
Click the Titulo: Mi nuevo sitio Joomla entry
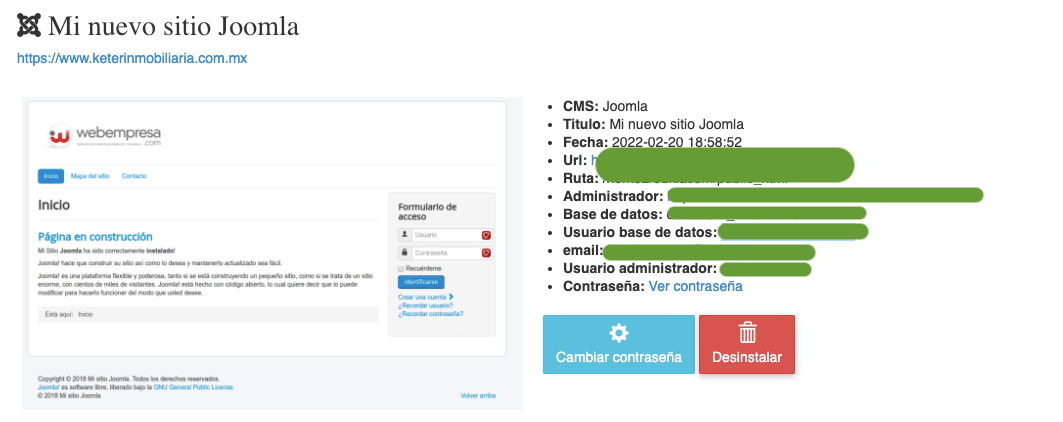pyautogui.click(x=654, y=125)
